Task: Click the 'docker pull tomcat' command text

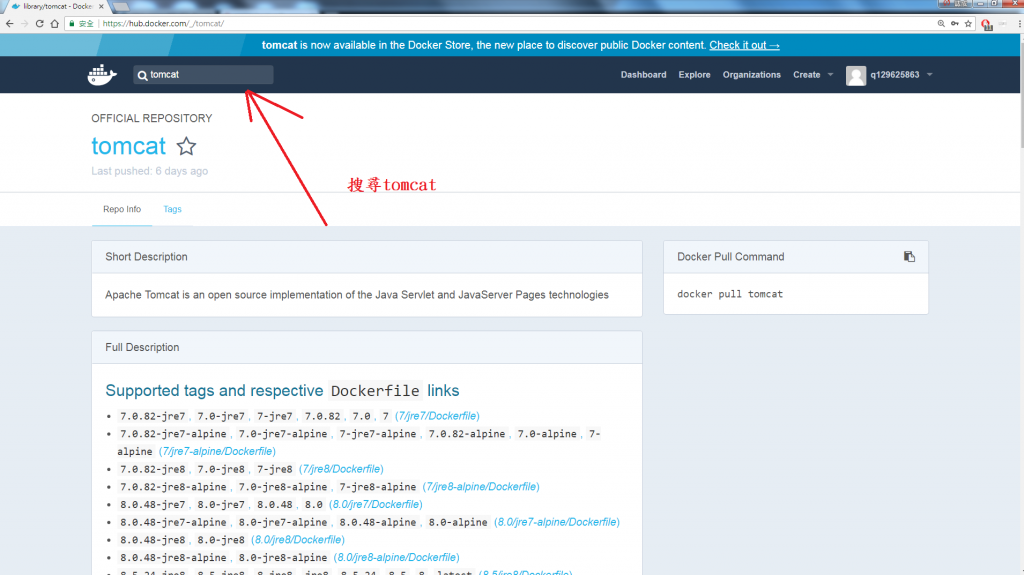Action: [729, 294]
